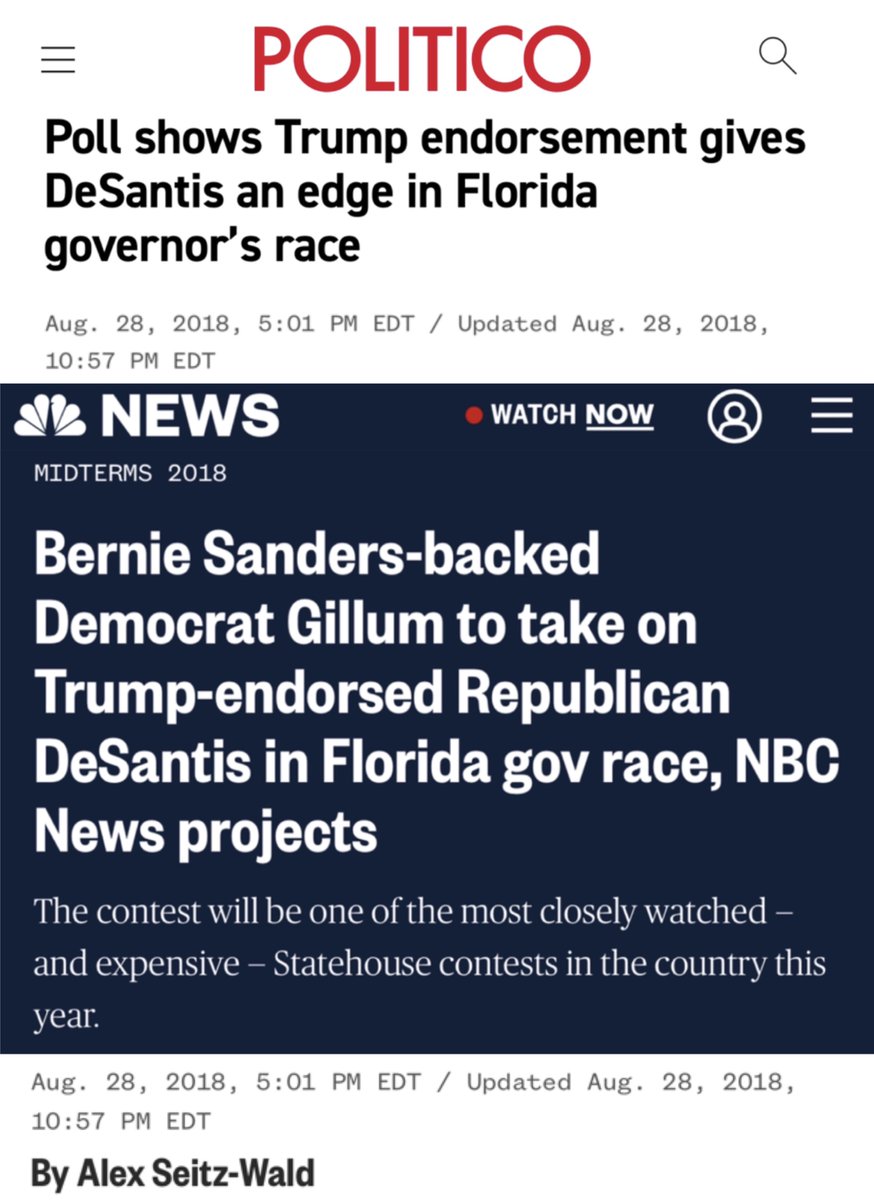Image resolution: width=874 pixels, height=1200 pixels.
Task: Click the red live dot beside WATCH NOW
Action: point(473,416)
